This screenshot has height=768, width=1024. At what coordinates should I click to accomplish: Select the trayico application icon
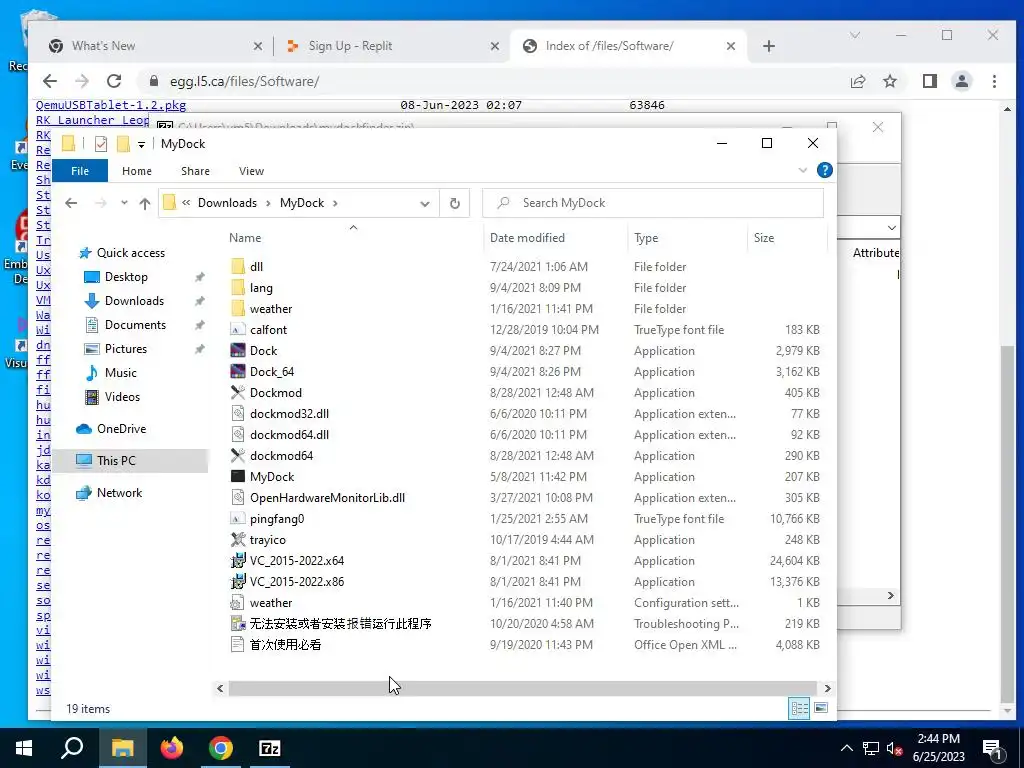tap(238, 539)
